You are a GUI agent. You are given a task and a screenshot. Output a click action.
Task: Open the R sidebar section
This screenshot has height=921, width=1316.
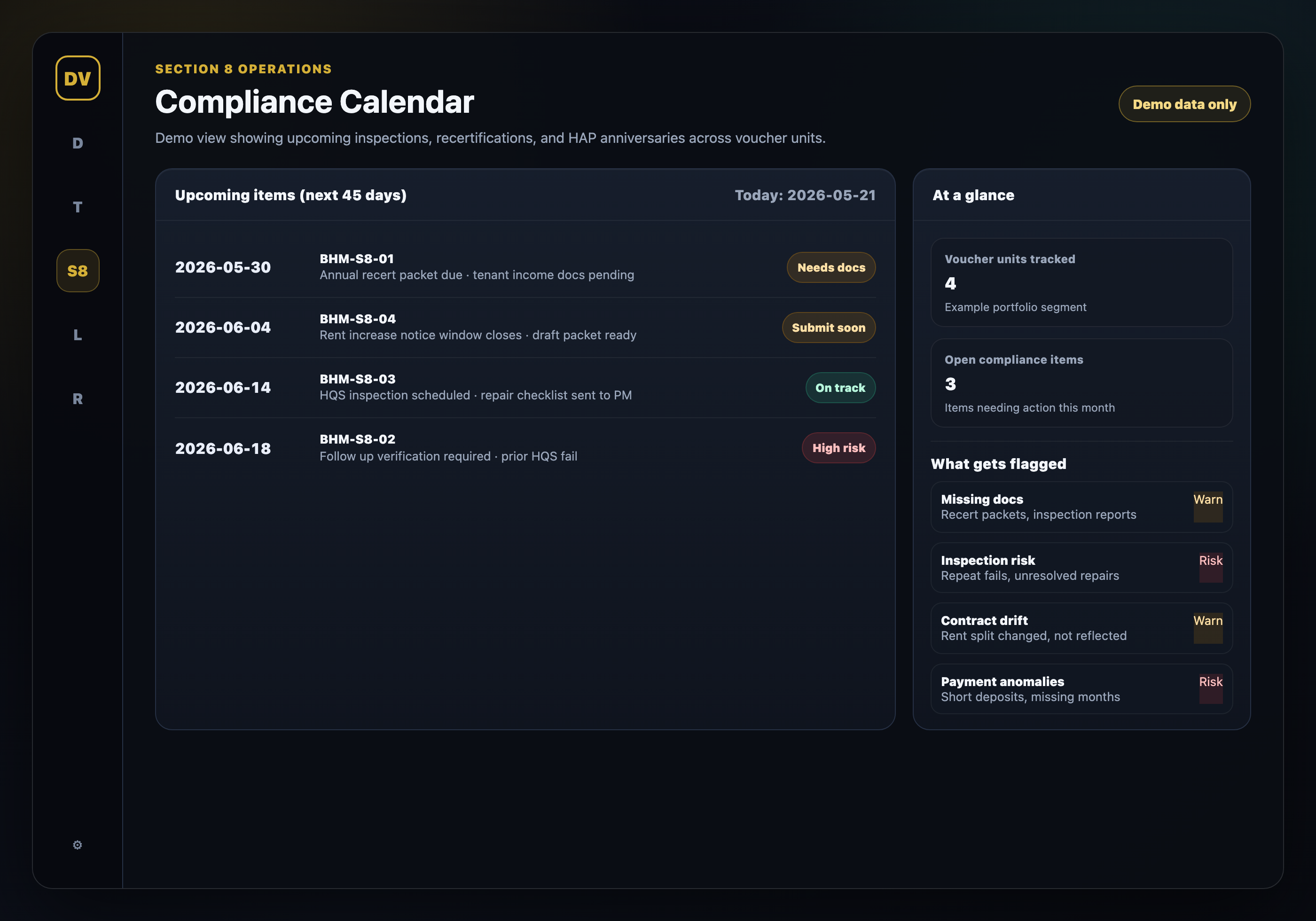click(x=78, y=398)
